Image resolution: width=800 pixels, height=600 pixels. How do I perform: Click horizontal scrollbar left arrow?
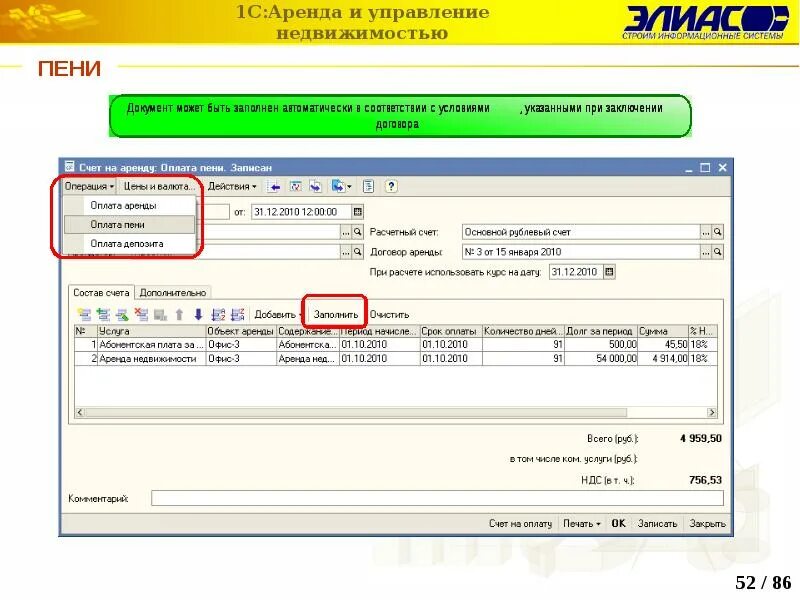tap(80, 412)
